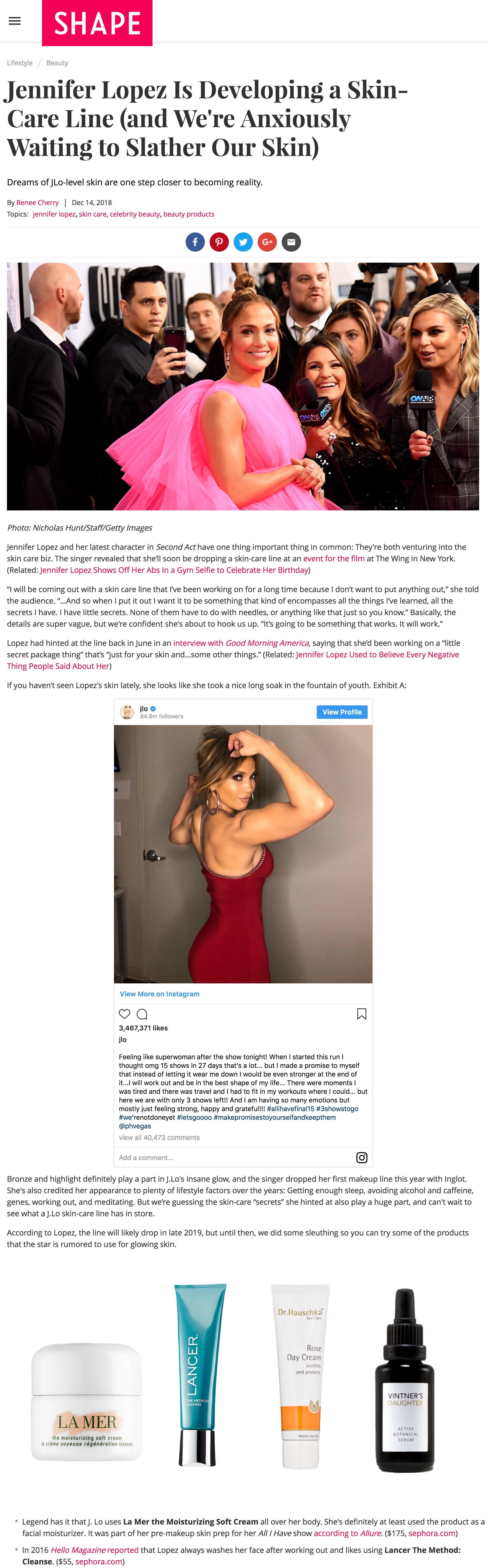Open Instagram post comment bubble icon
488x1568 pixels.
pyautogui.click(x=142, y=1013)
